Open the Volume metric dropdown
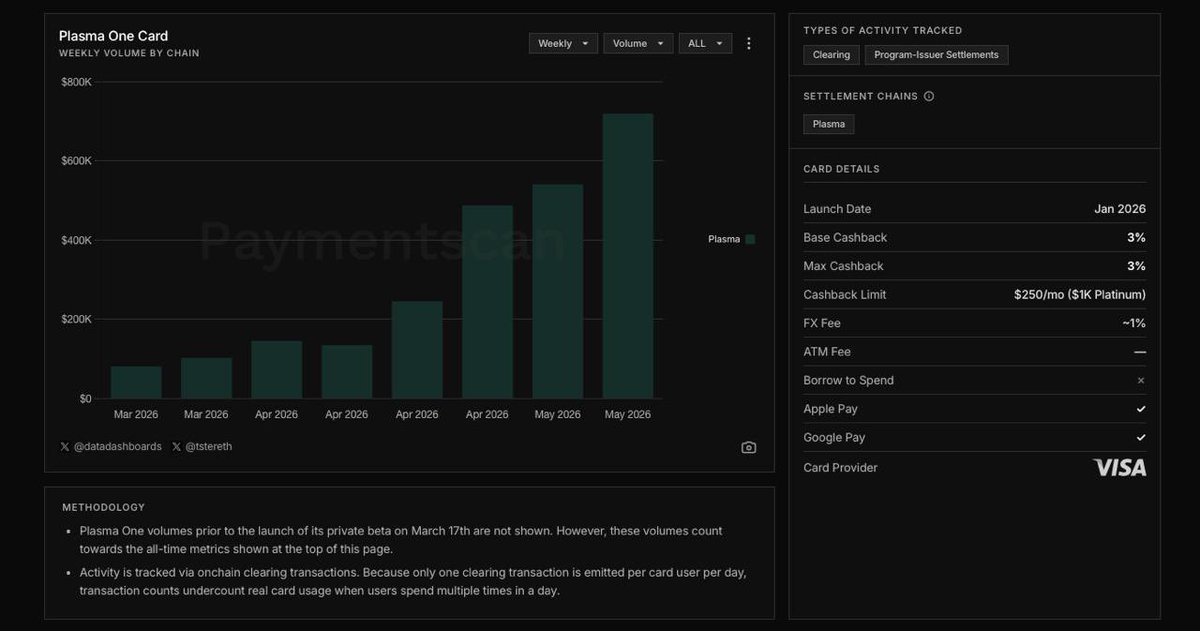This screenshot has width=1200, height=631. pyautogui.click(x=638, y=43)
